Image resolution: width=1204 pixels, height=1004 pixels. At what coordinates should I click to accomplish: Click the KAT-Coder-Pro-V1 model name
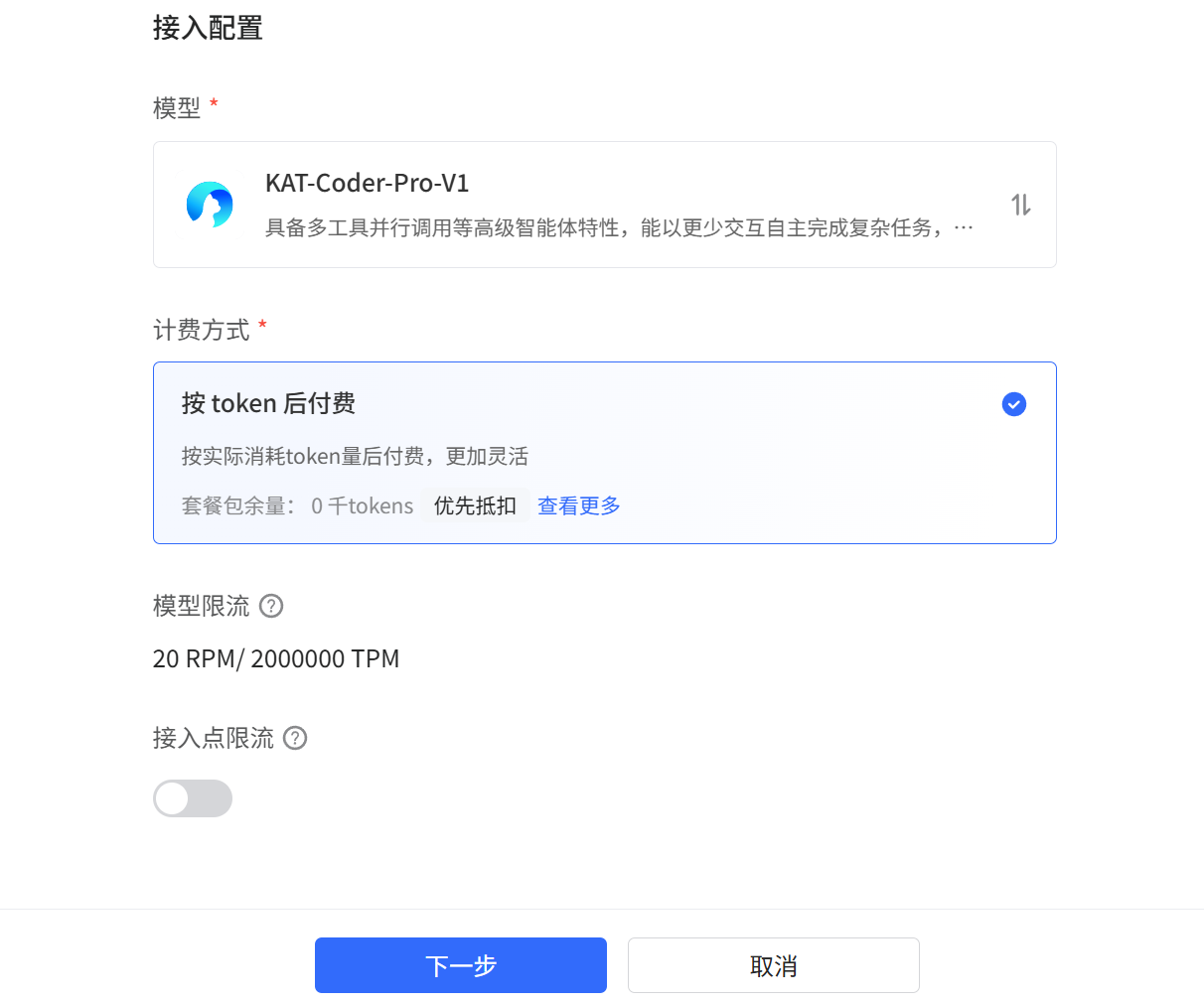367,184
